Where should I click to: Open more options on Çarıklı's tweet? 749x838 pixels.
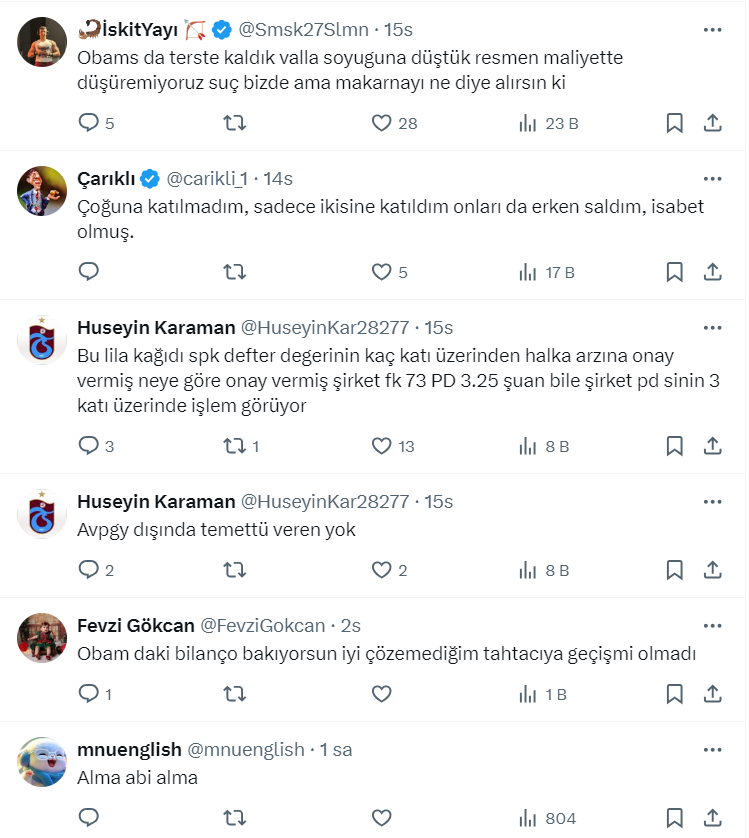pos(712,178)
